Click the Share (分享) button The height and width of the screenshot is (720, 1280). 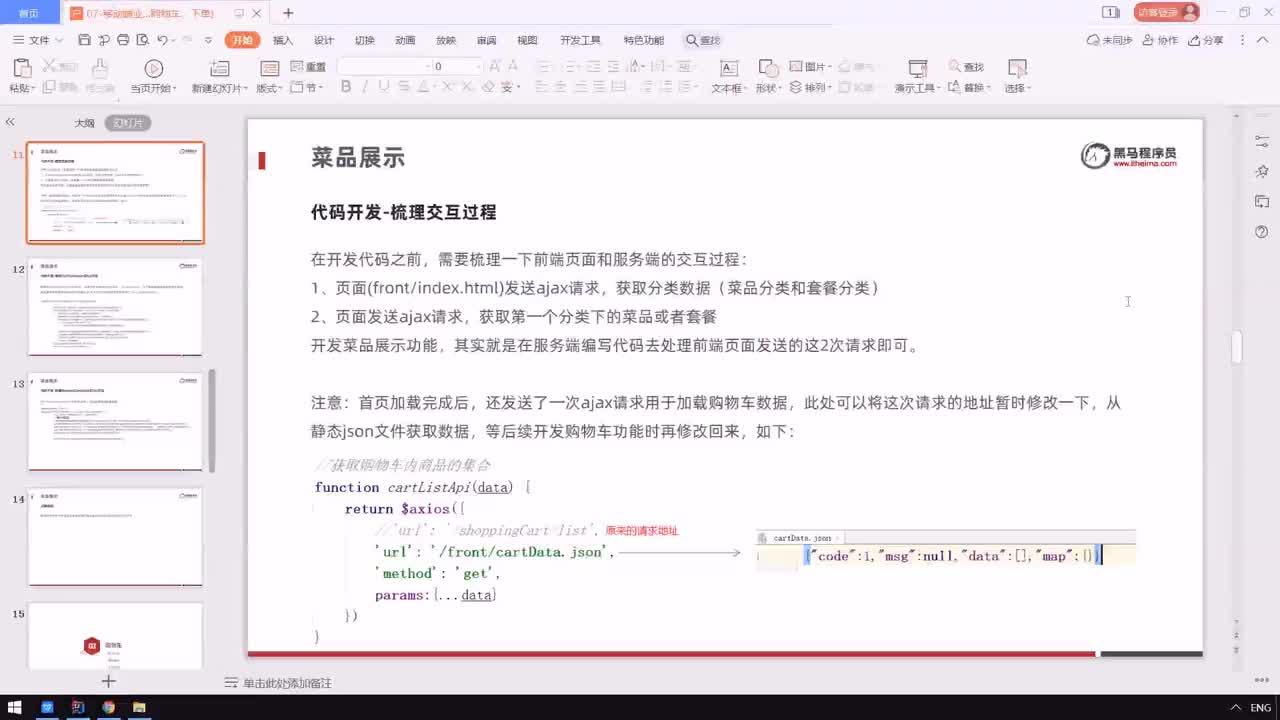(x=1206, y=40)
